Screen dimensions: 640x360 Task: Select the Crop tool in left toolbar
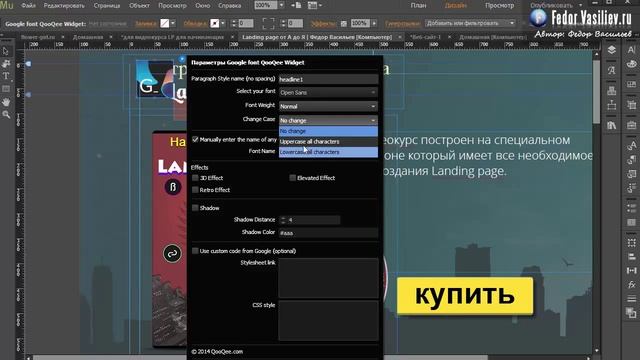[x=6, y=63]
